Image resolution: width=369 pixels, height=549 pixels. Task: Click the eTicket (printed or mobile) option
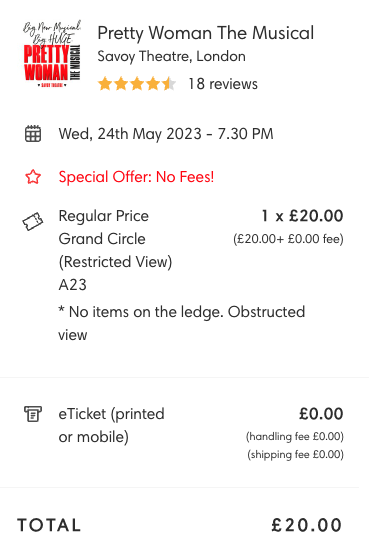pos(111,425)
